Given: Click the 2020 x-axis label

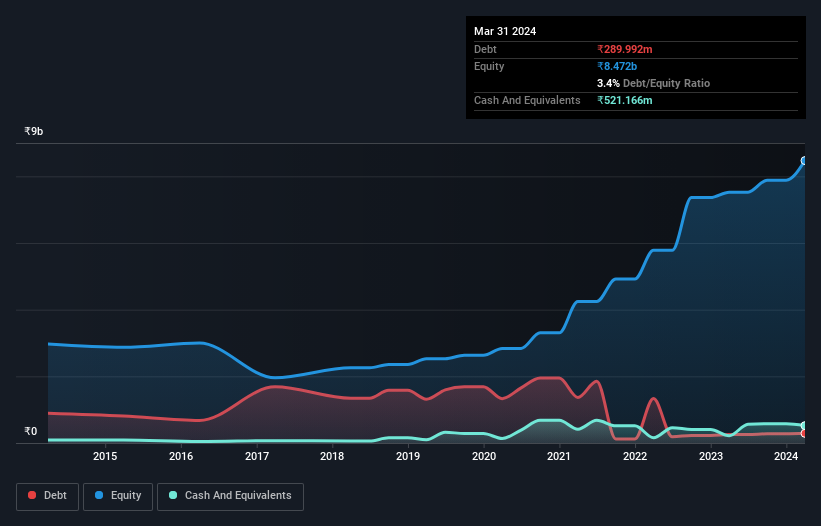Looking at the screenshot, I should tap(484, 456).
